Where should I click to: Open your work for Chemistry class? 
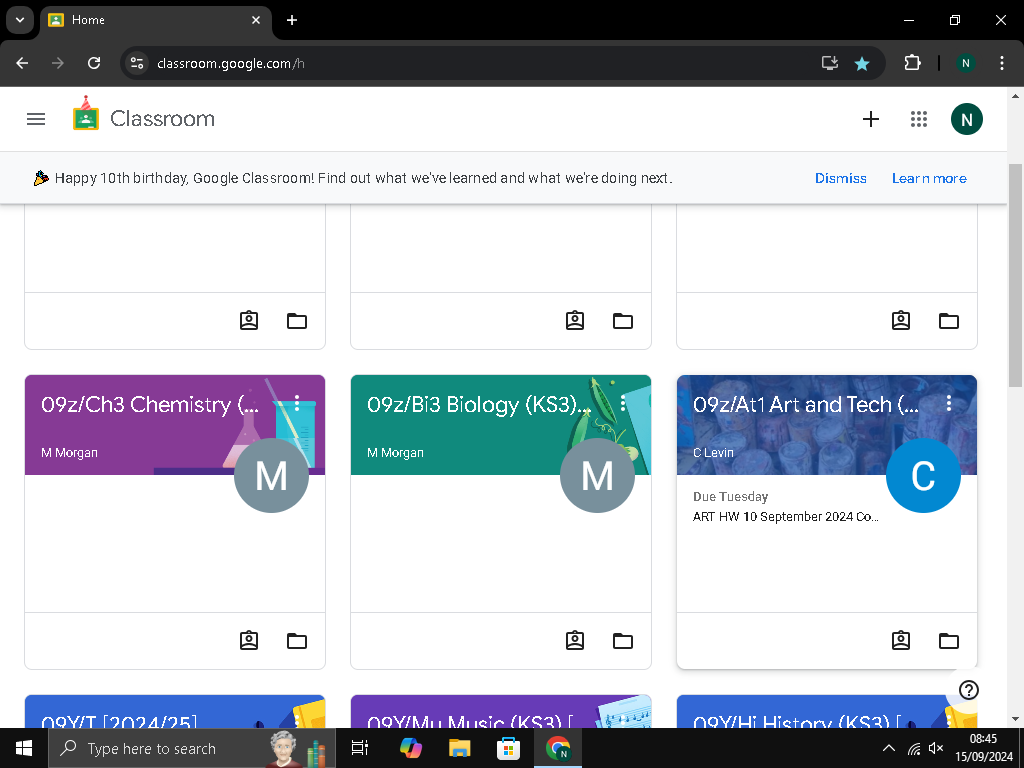click(x=249, y=641)
